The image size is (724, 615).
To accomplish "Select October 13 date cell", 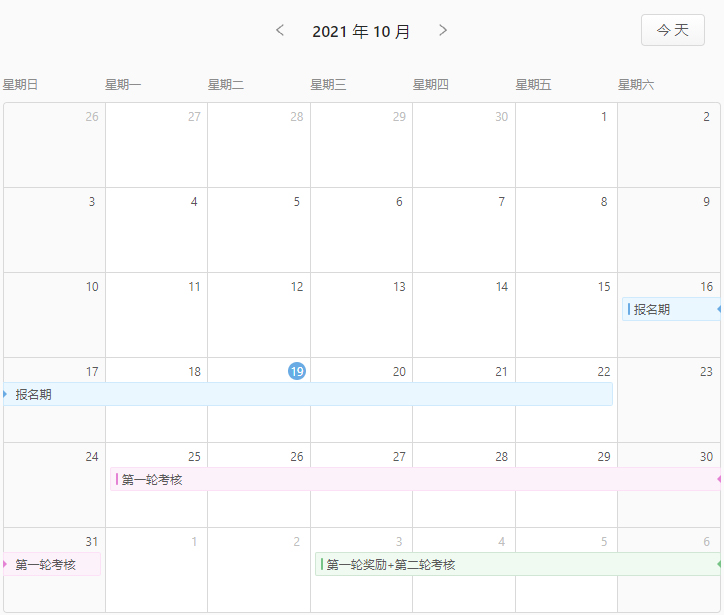I will pos(361,315).
